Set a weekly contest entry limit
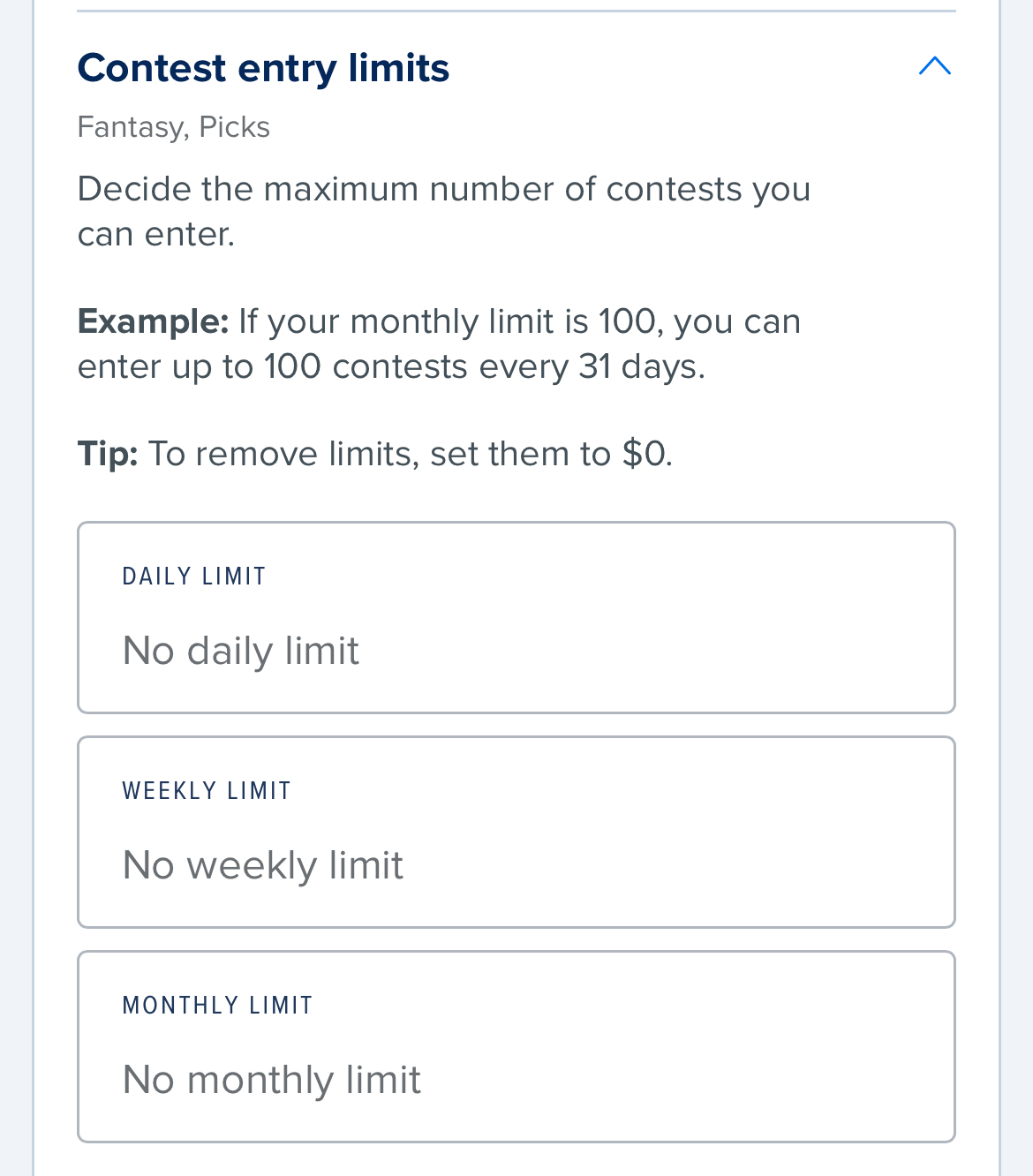The image size is (1033, 1176). pos(516,831)
